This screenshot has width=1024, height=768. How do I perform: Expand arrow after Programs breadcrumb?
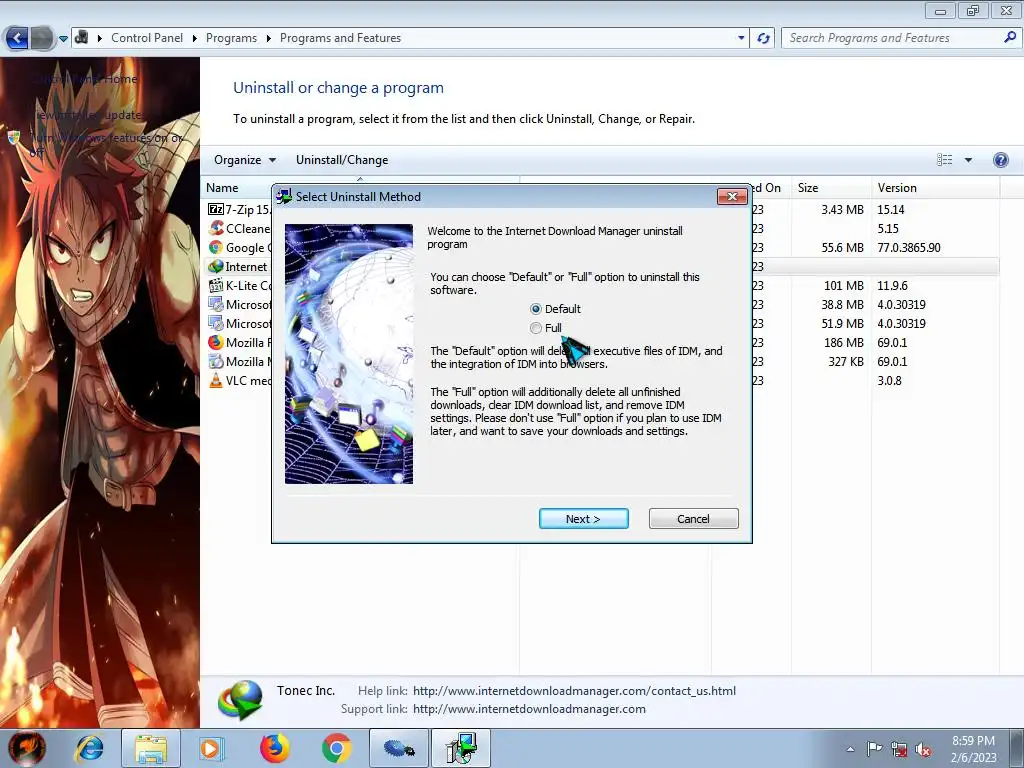pyautogui.click(x=268, y=38)
